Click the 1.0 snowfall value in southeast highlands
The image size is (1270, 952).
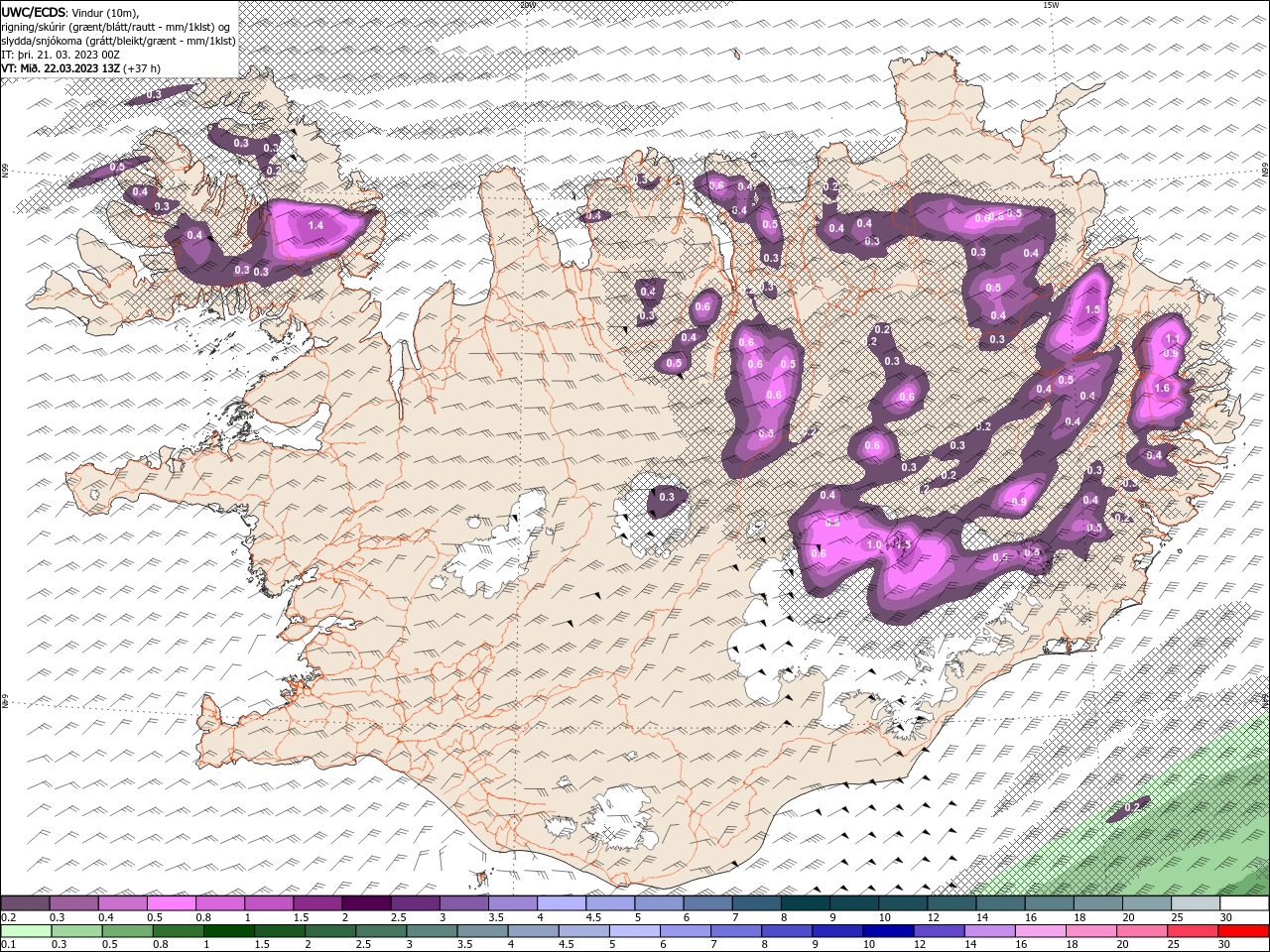[874, 544]
